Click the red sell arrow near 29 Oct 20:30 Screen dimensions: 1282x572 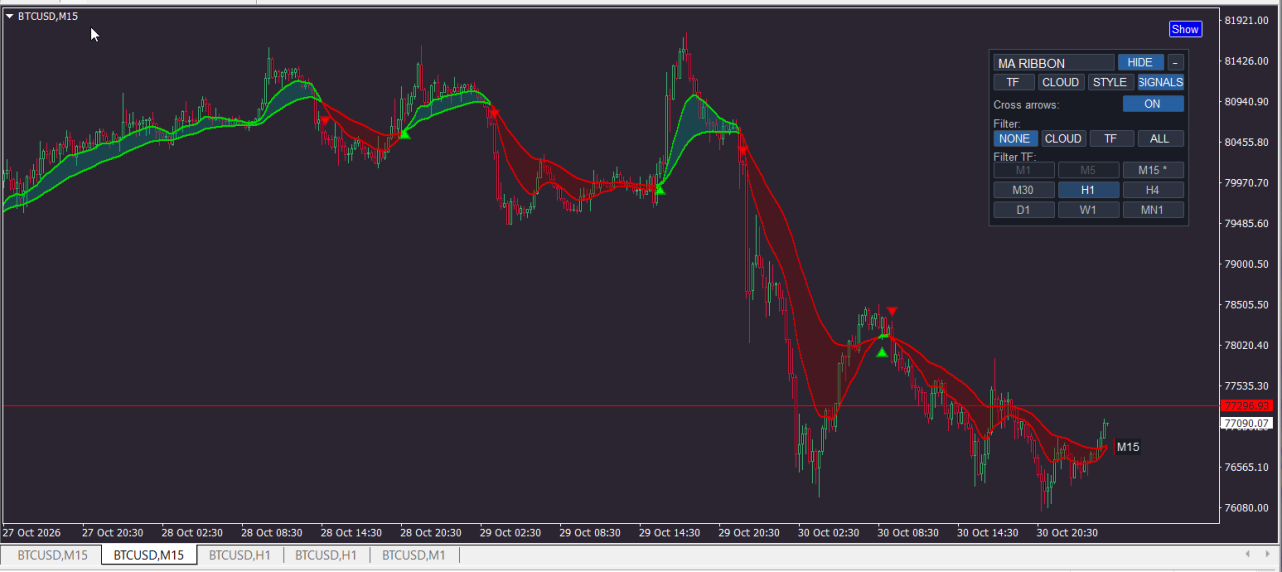point(743,149)
